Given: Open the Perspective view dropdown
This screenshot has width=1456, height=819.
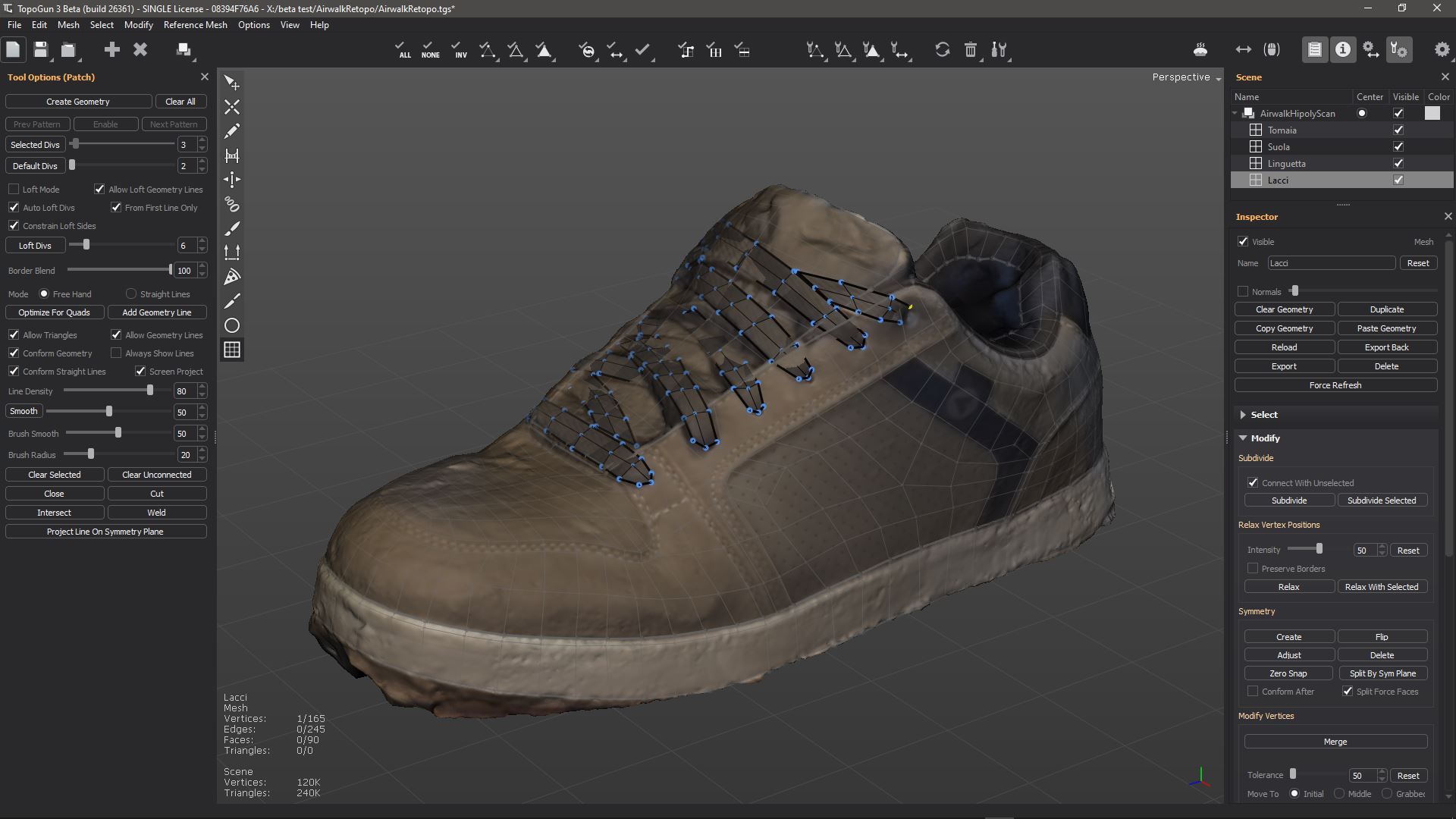Looking at the screenshot, I should [1186, 77].
